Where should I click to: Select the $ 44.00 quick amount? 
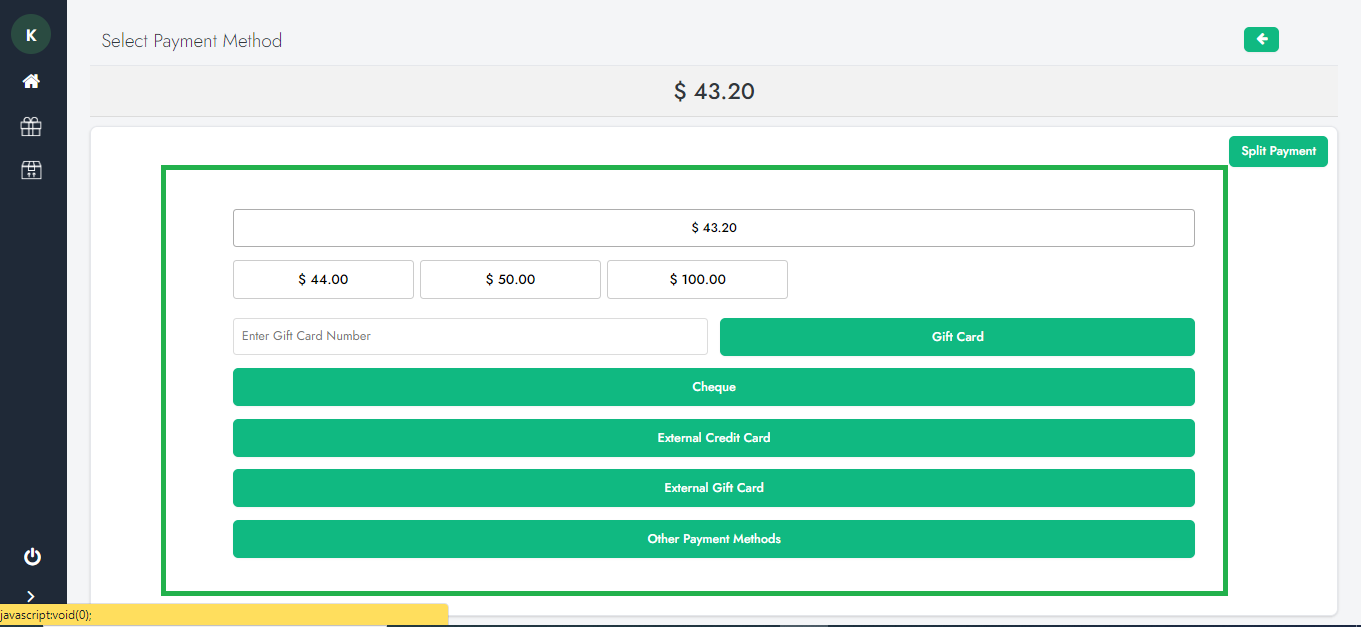(x=323, y=280)
